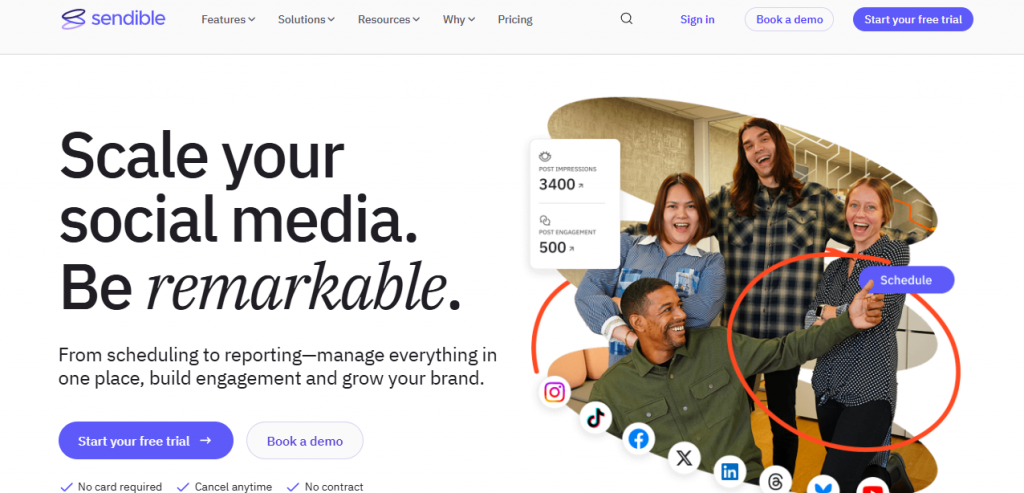Click the Threads icon
This screenshot has height=493, width=1024.
click(x=775, y=482)
